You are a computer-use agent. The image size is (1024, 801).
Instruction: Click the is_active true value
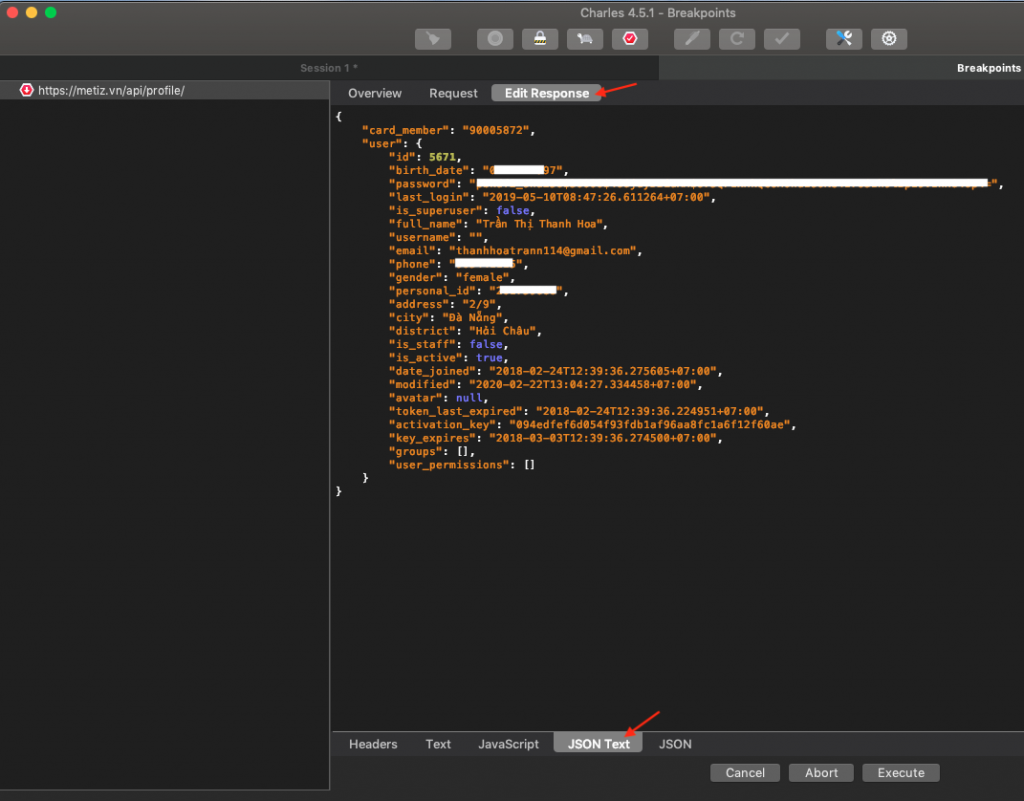tap(489, 358)
